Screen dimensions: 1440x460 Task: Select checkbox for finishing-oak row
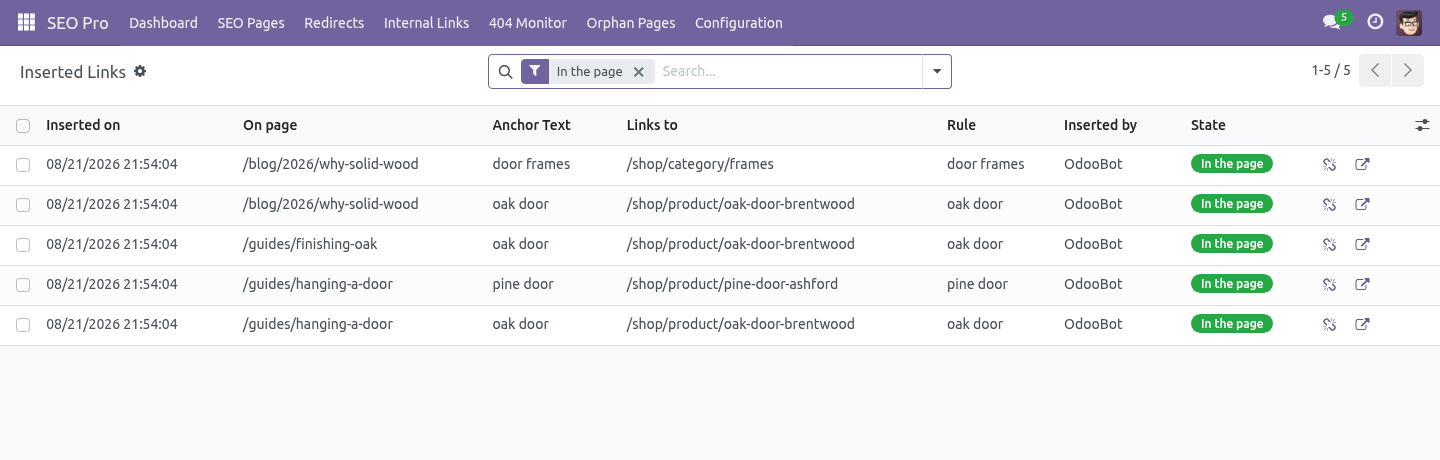pos(23,244)
